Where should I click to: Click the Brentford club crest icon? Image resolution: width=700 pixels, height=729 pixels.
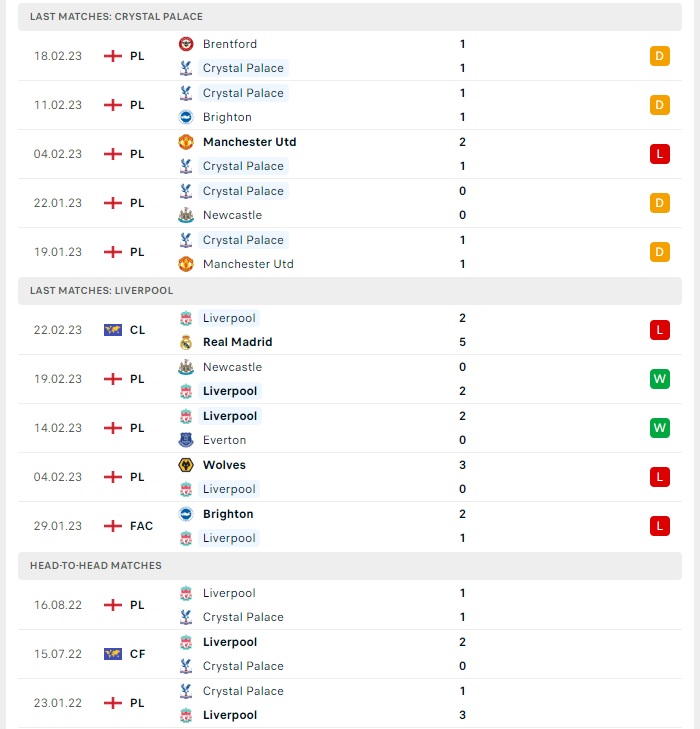click(x=186, y=44)
